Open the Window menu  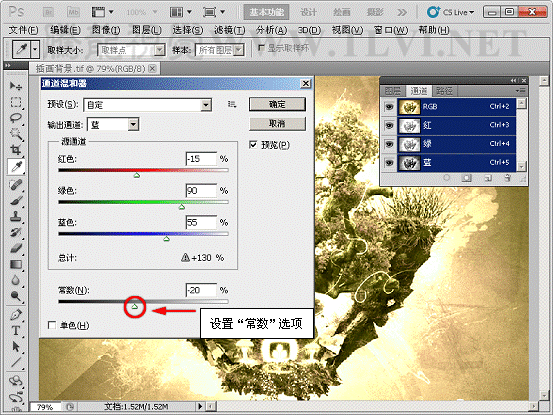point(390,30)
